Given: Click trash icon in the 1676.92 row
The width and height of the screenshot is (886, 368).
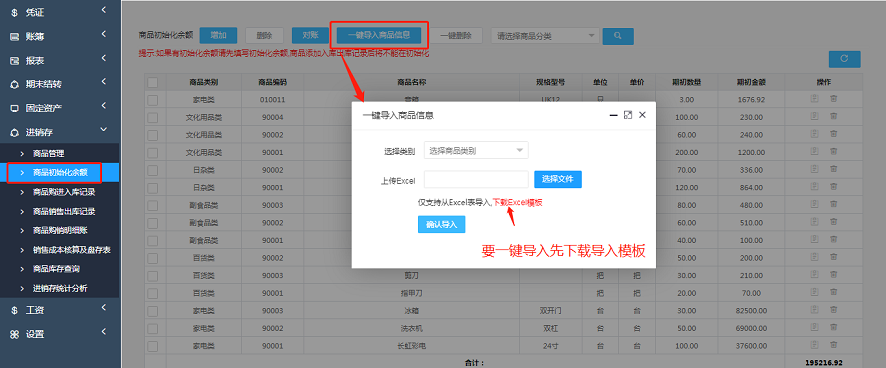Looking at the screenshot, I should (833, 99).
